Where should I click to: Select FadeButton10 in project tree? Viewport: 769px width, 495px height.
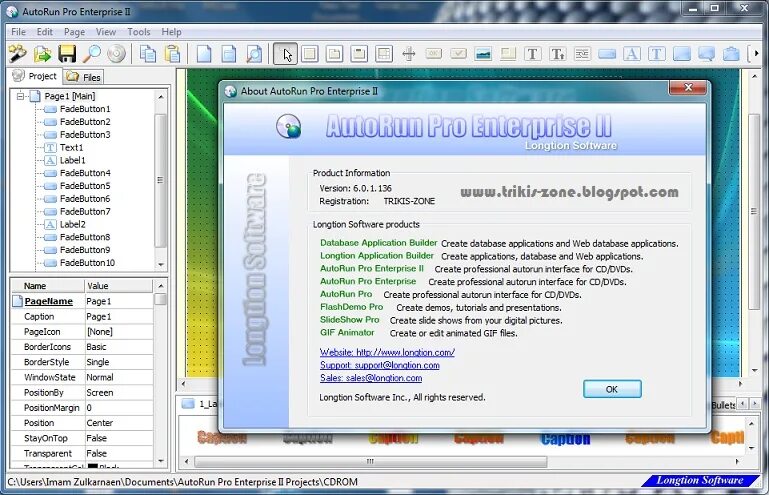87,262
